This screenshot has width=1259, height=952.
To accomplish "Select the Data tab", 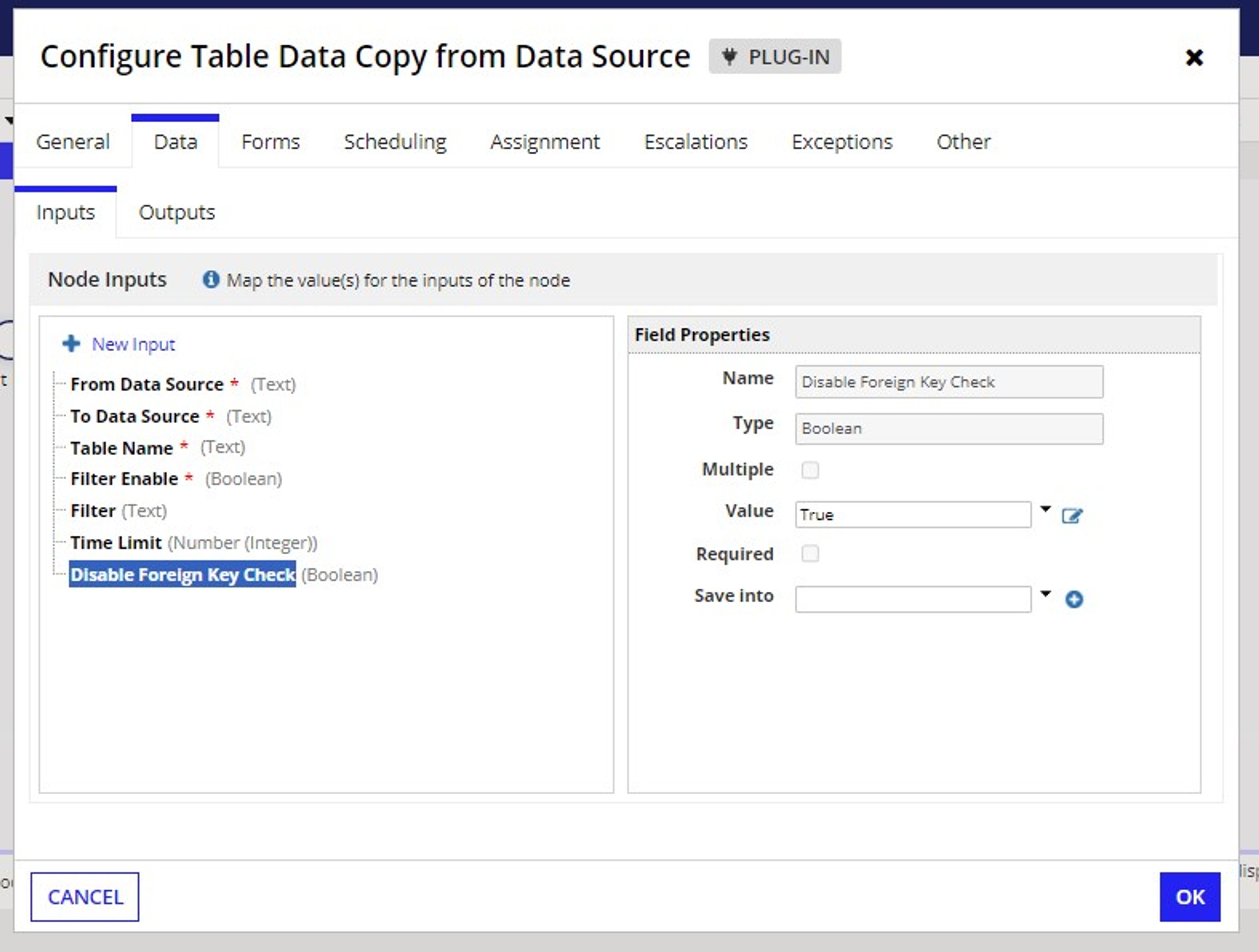I will click(x=175, y=142).
